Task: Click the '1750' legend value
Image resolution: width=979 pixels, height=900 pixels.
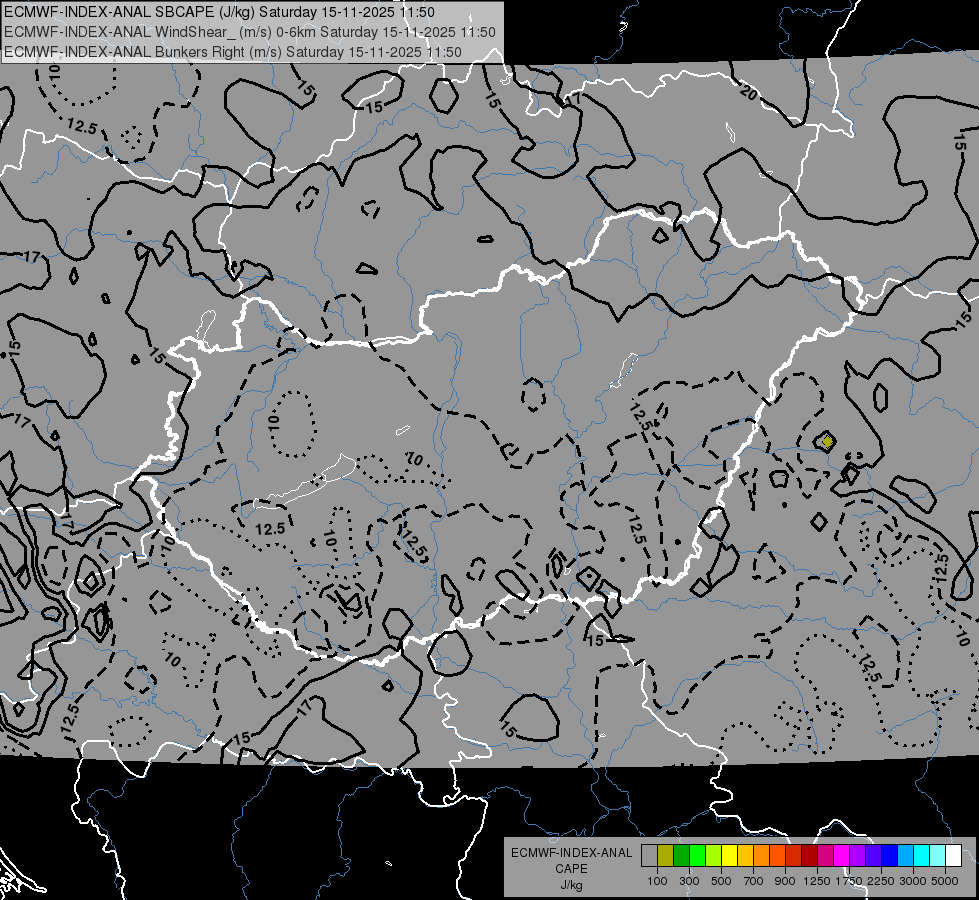Action: [x=849, y=881]
